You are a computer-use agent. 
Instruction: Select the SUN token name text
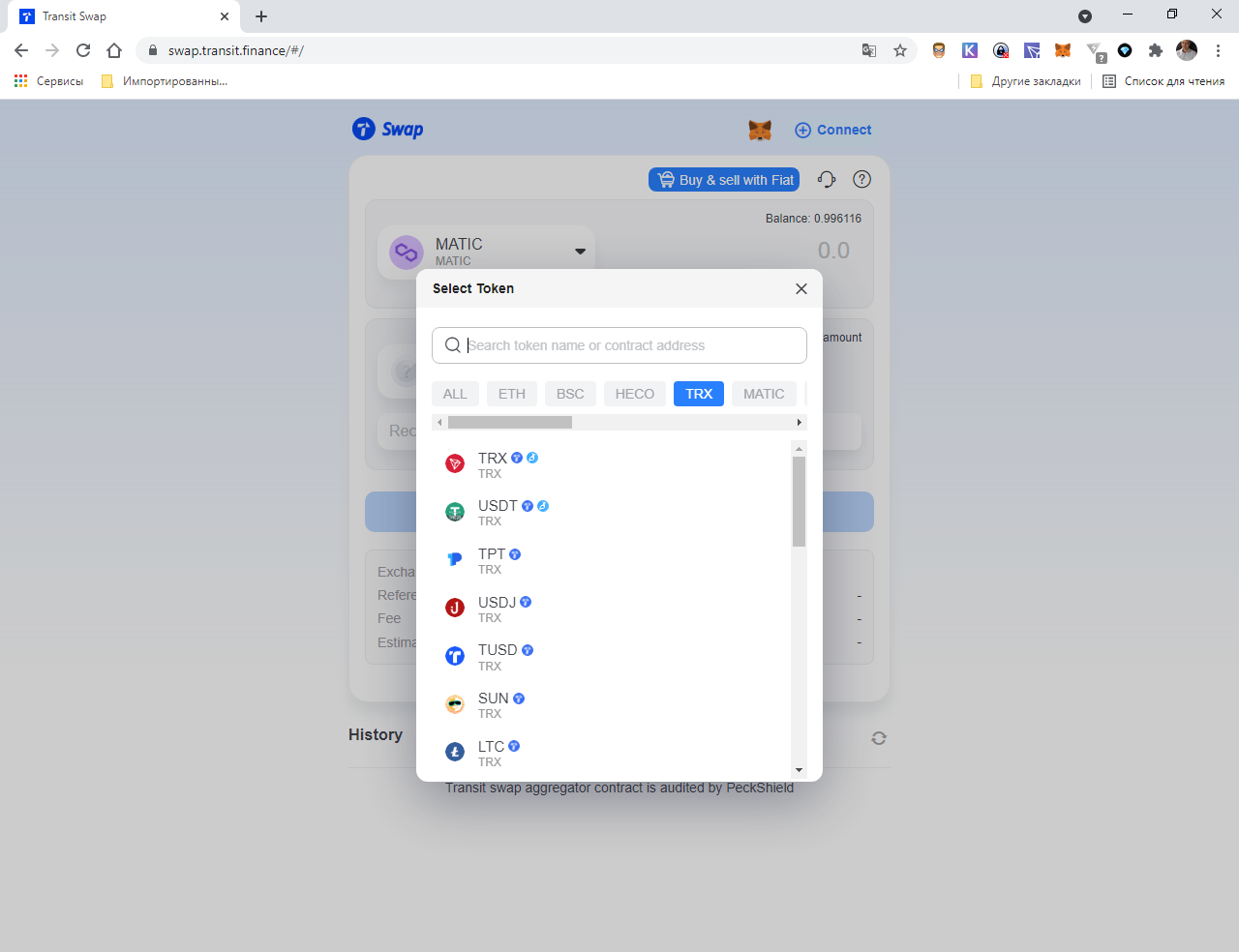coord(494,699)
